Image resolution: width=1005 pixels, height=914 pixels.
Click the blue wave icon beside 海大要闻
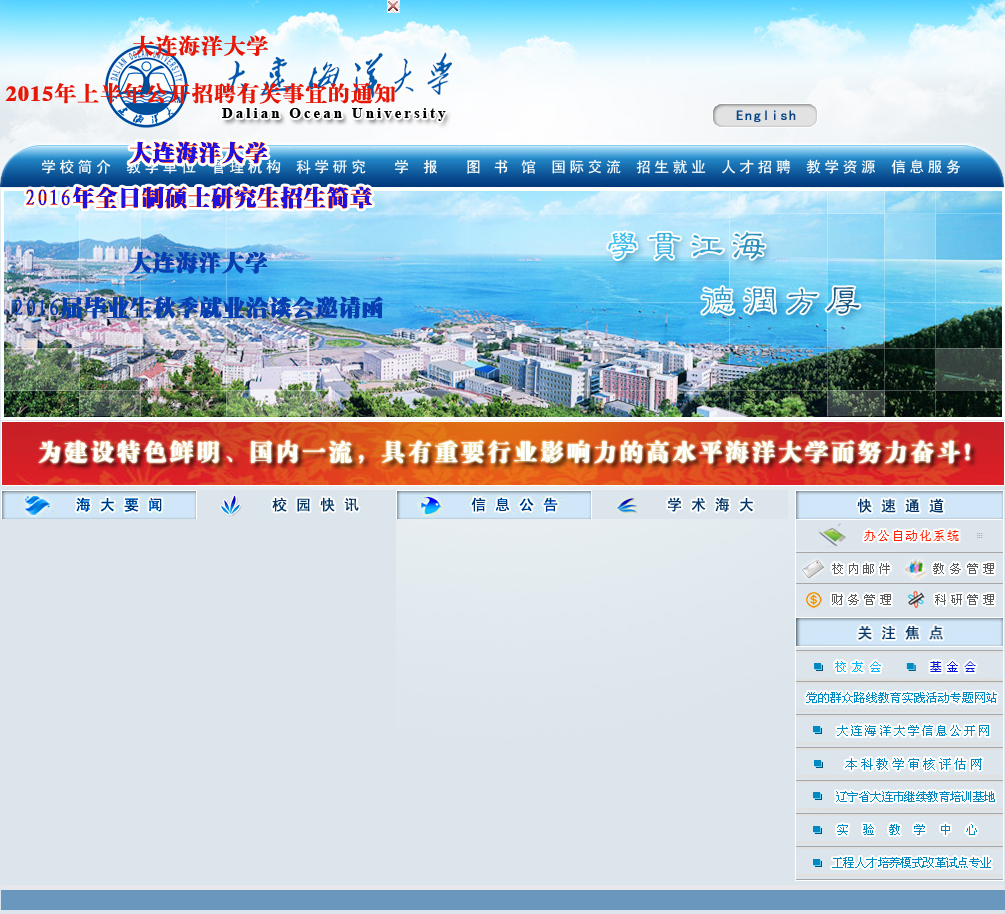[x=37, y=505]
